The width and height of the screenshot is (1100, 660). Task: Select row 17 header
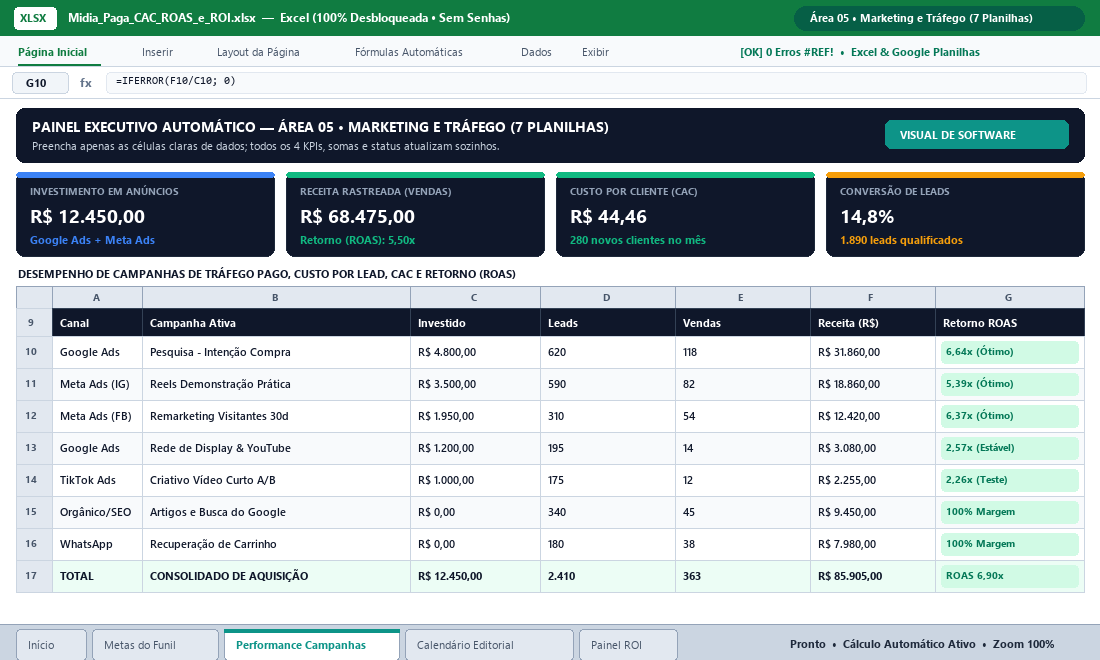pyautogui.click(x=34, y=576)
